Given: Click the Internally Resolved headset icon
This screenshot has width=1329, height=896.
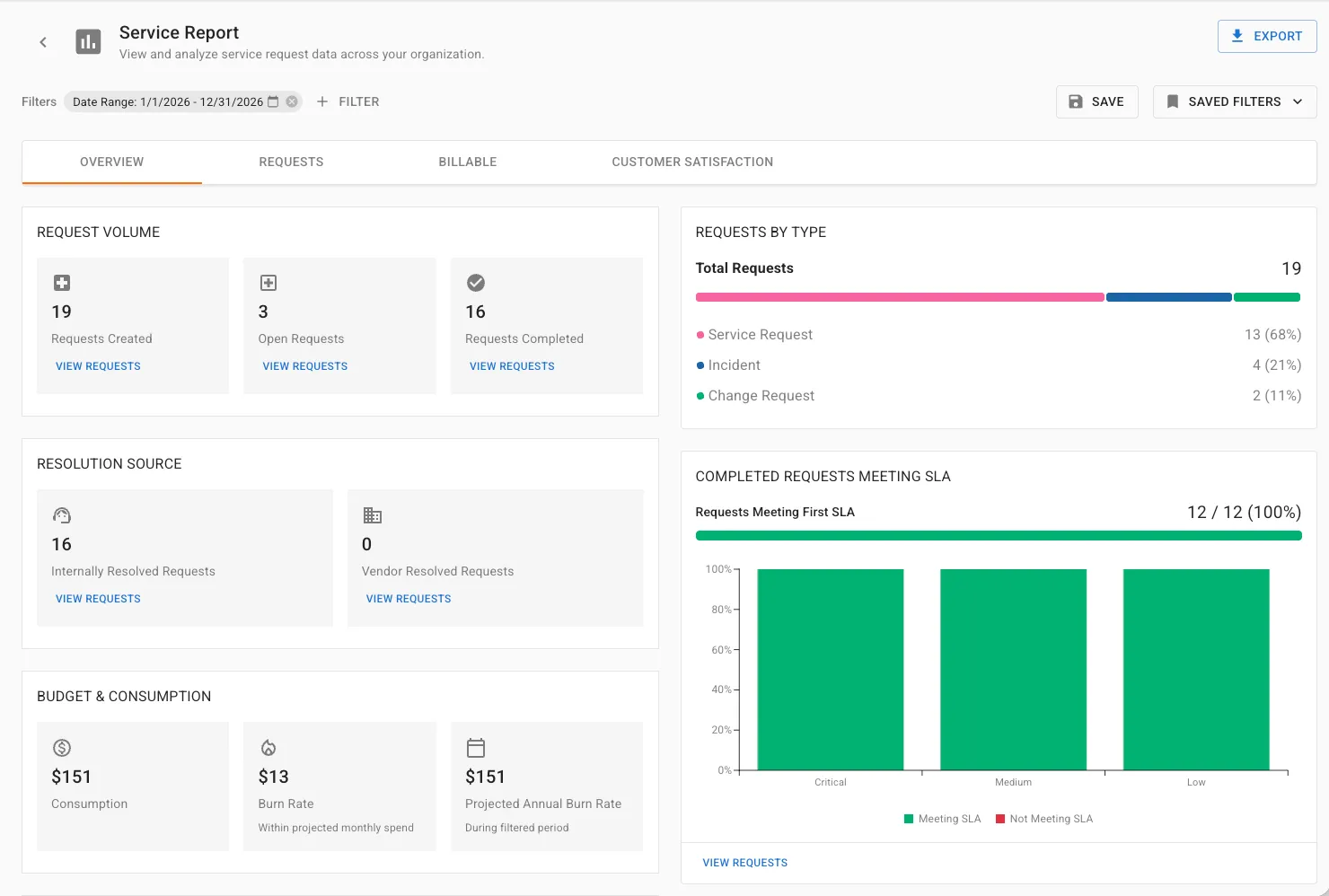Looking at the screenshot, I should [61, 515].
